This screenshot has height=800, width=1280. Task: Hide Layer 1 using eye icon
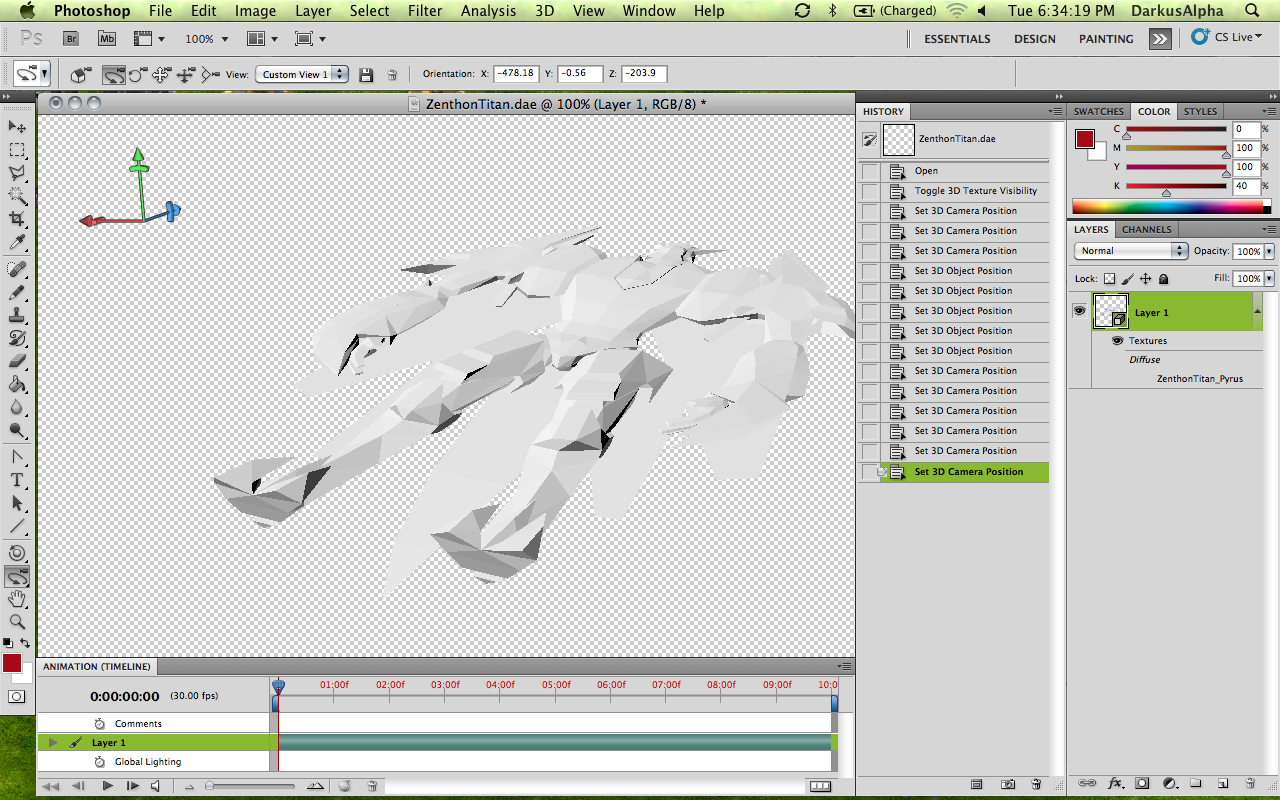click(1079, 311)
